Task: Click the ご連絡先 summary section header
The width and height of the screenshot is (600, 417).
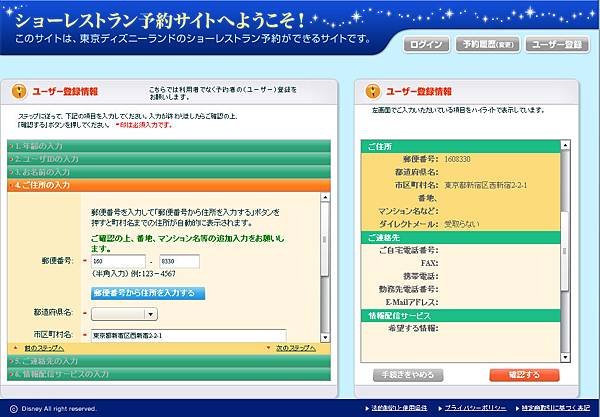Action: (x=461, y=238)
